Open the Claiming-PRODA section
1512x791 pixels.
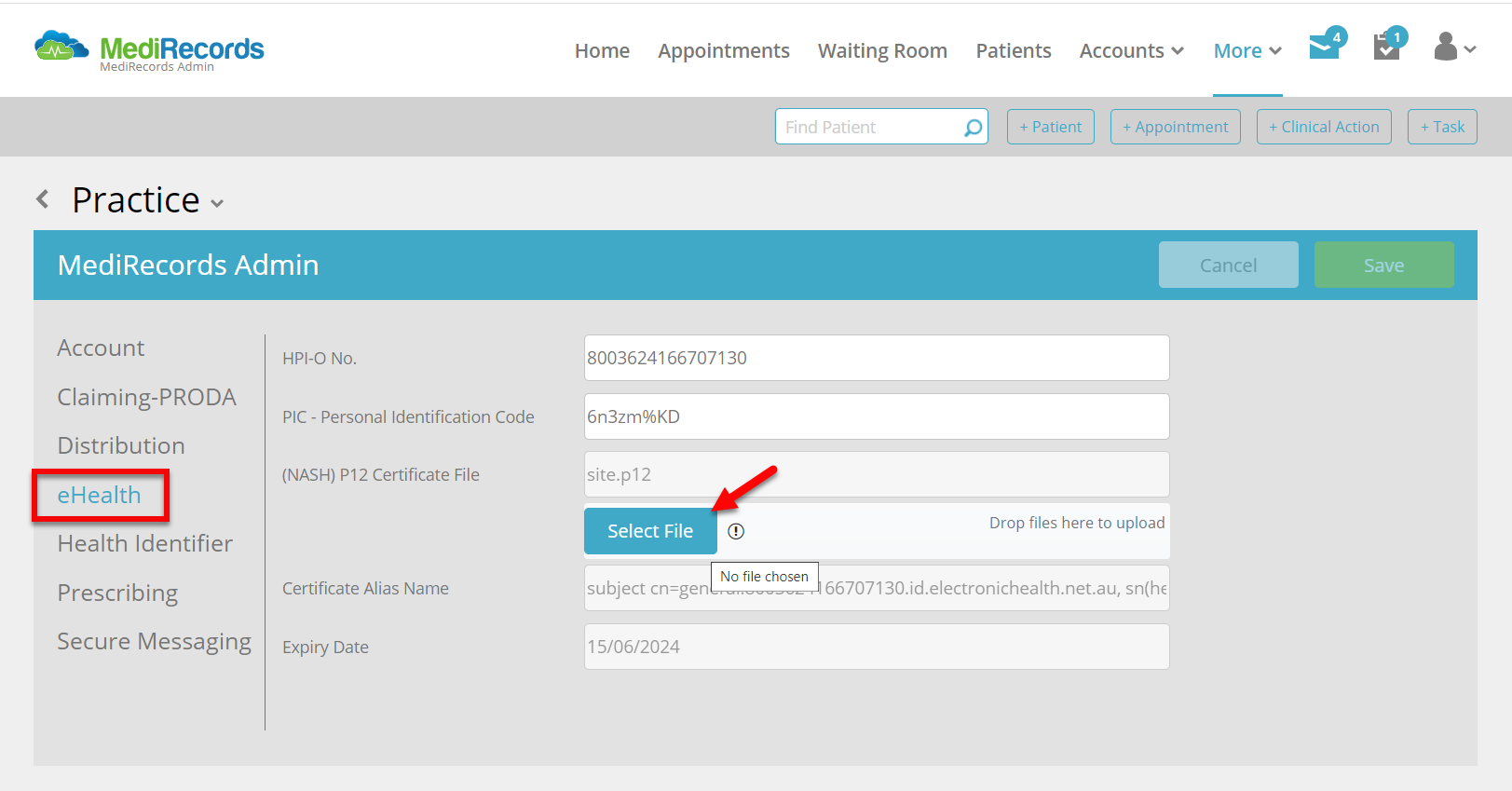[146, 397]
